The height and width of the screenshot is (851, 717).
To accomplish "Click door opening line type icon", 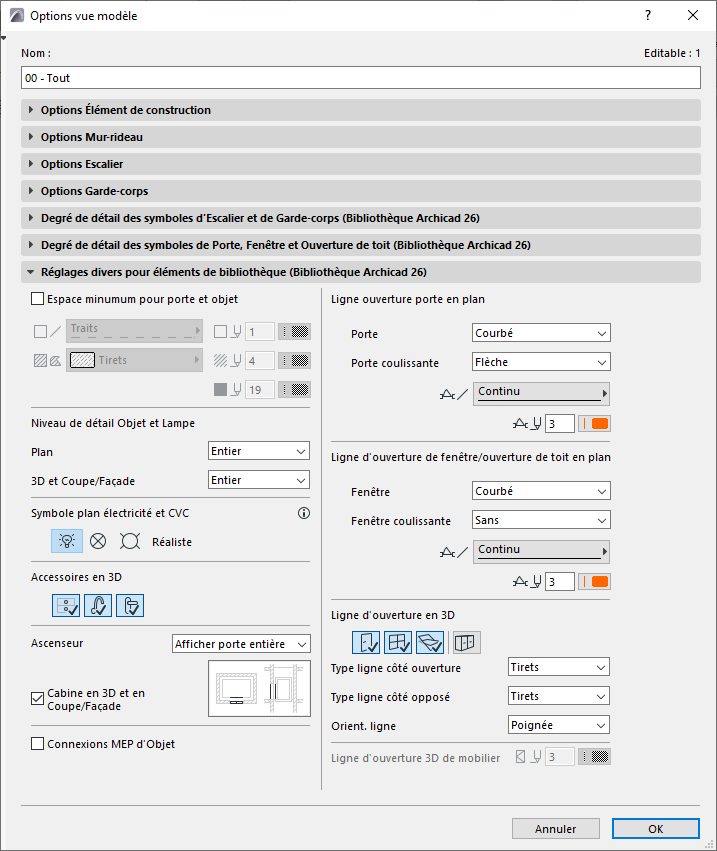I will pyautogui.click(x=454, y=395).
